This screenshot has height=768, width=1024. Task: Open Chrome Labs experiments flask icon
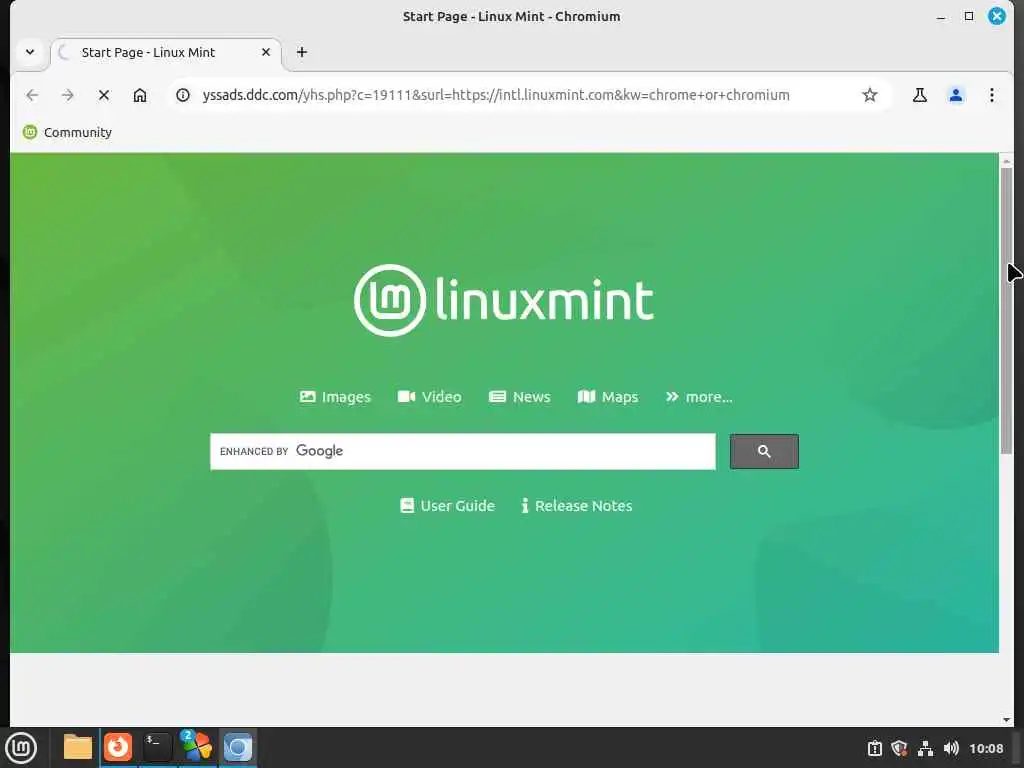(920, 95)
